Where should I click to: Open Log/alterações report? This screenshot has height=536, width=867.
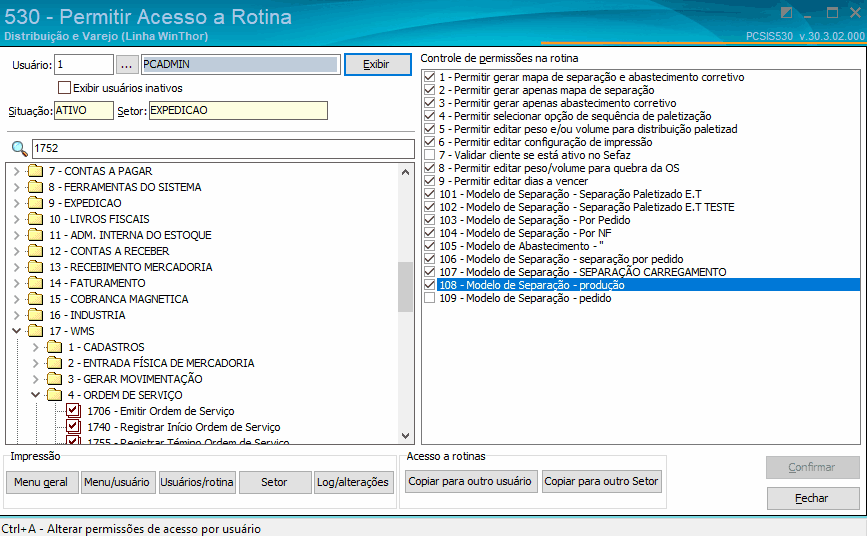point(353,482)
